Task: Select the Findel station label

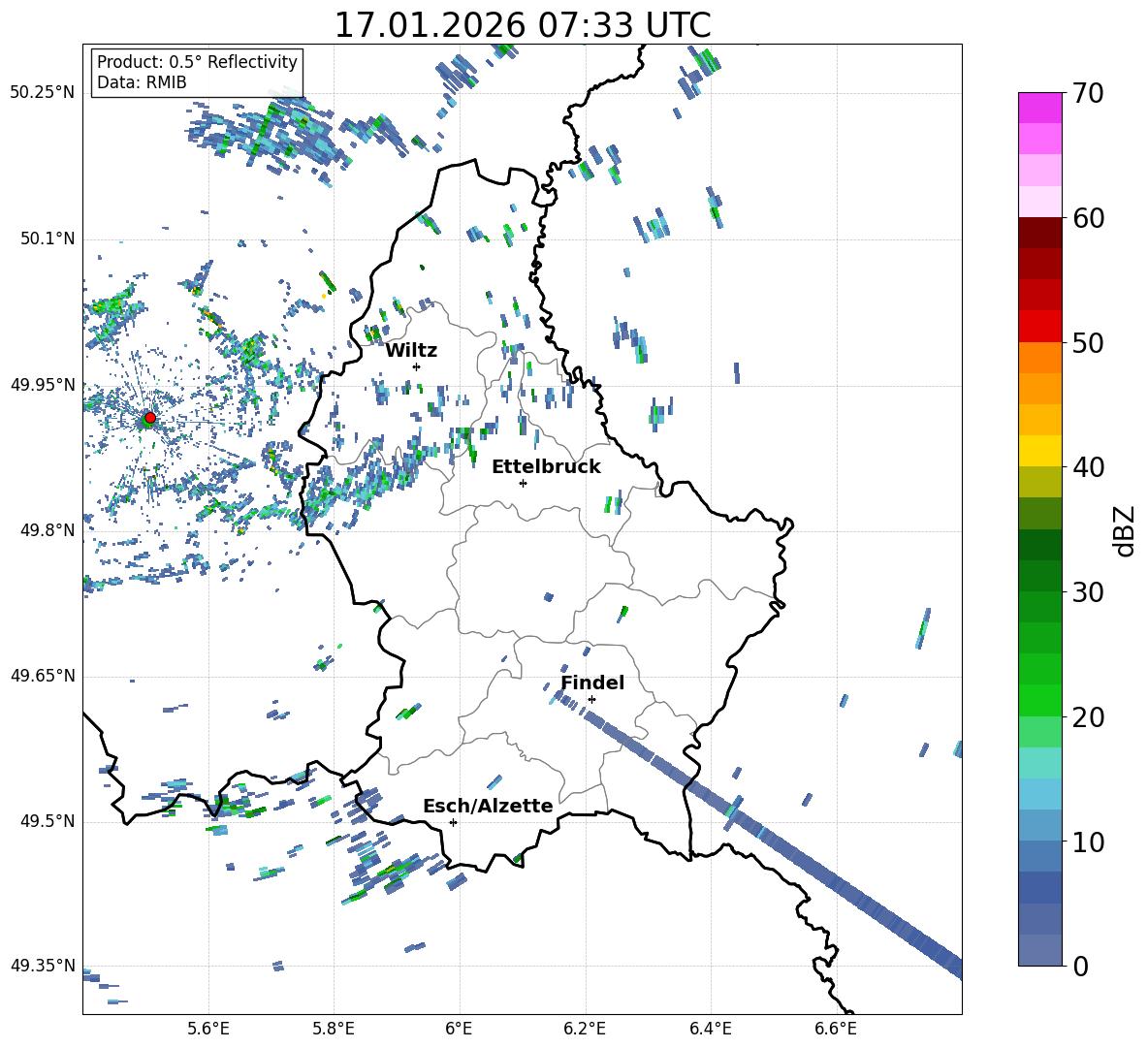Action: (x=592, y=683)
